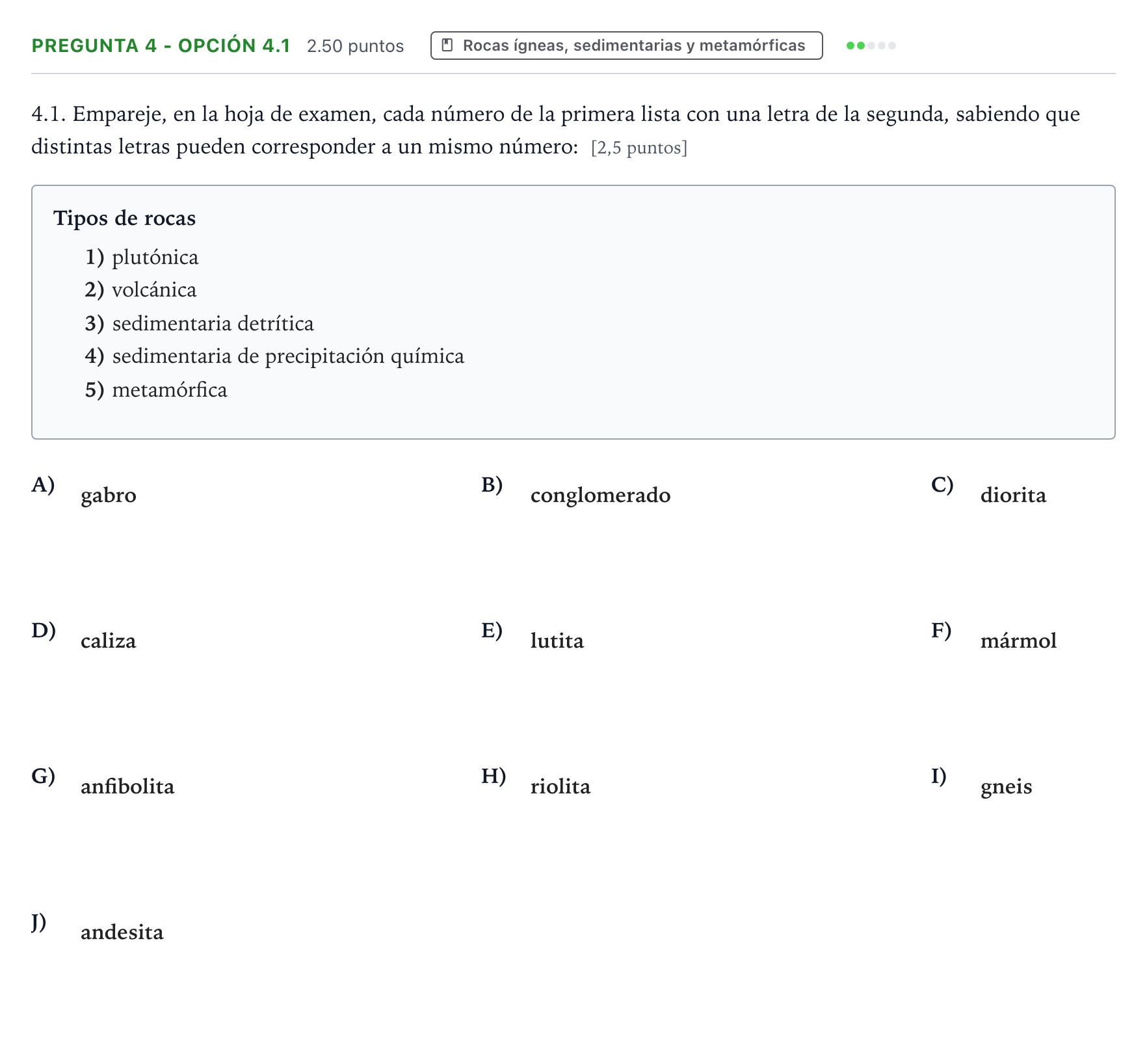Select the 2.50 puntos label
The width and height of the screenshot is (1147, 1064).
coord(355,46)
